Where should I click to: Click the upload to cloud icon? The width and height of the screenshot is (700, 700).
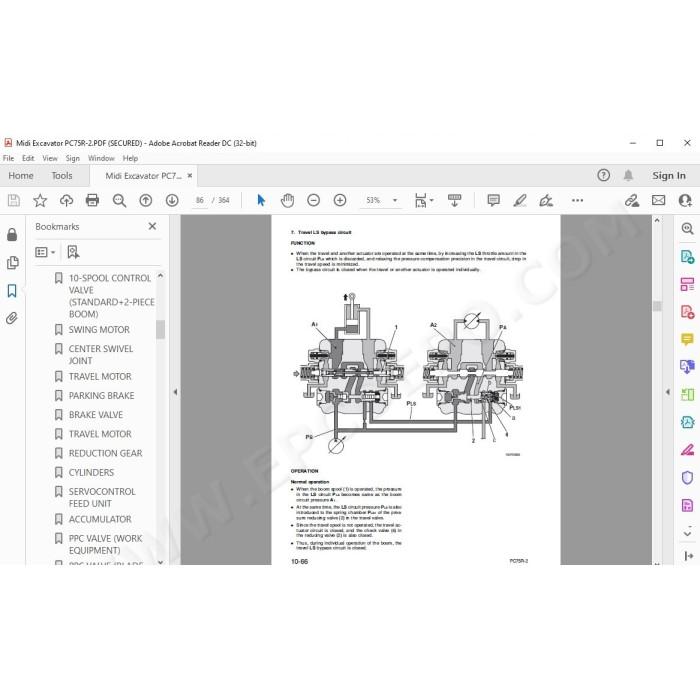(x=67, y=200)
